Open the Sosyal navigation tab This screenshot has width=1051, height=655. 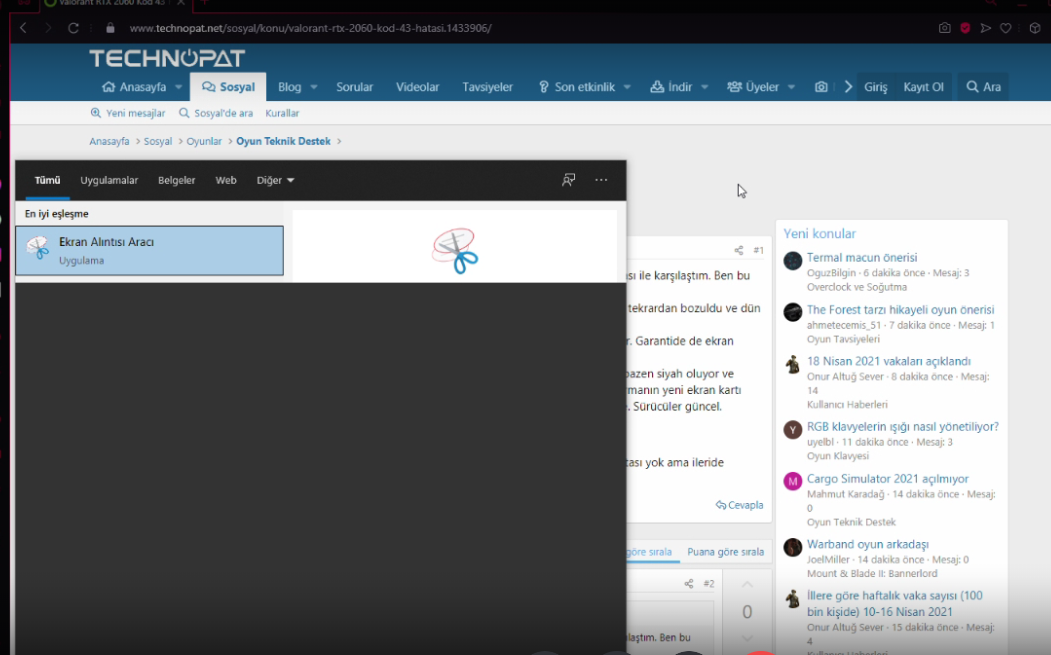coord(228,87)
